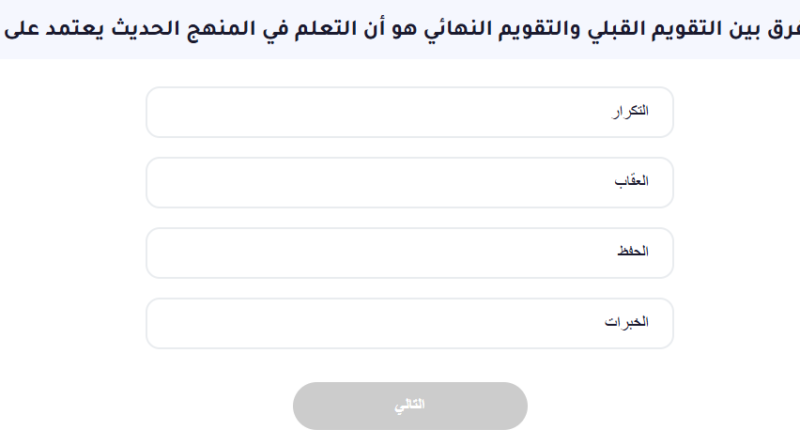Select الخبرات as the answer
The width and height of the screenshot is (800, 445).
(x=410, y=323)
